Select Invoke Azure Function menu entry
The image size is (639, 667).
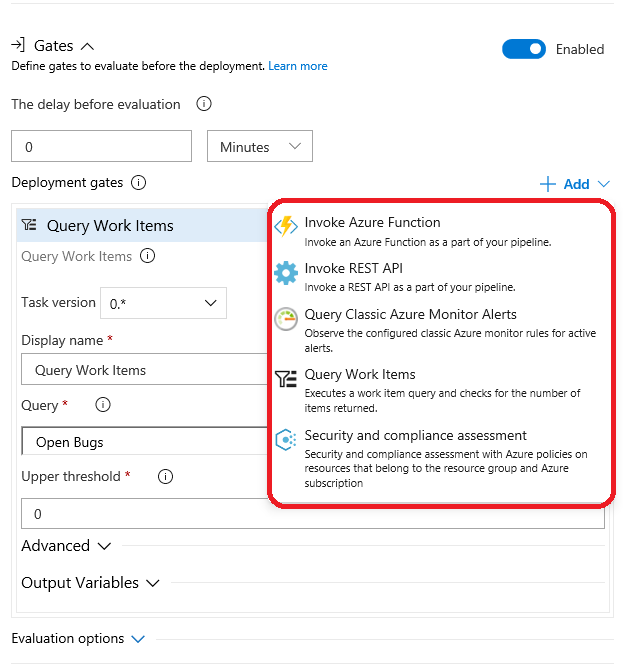440,232
